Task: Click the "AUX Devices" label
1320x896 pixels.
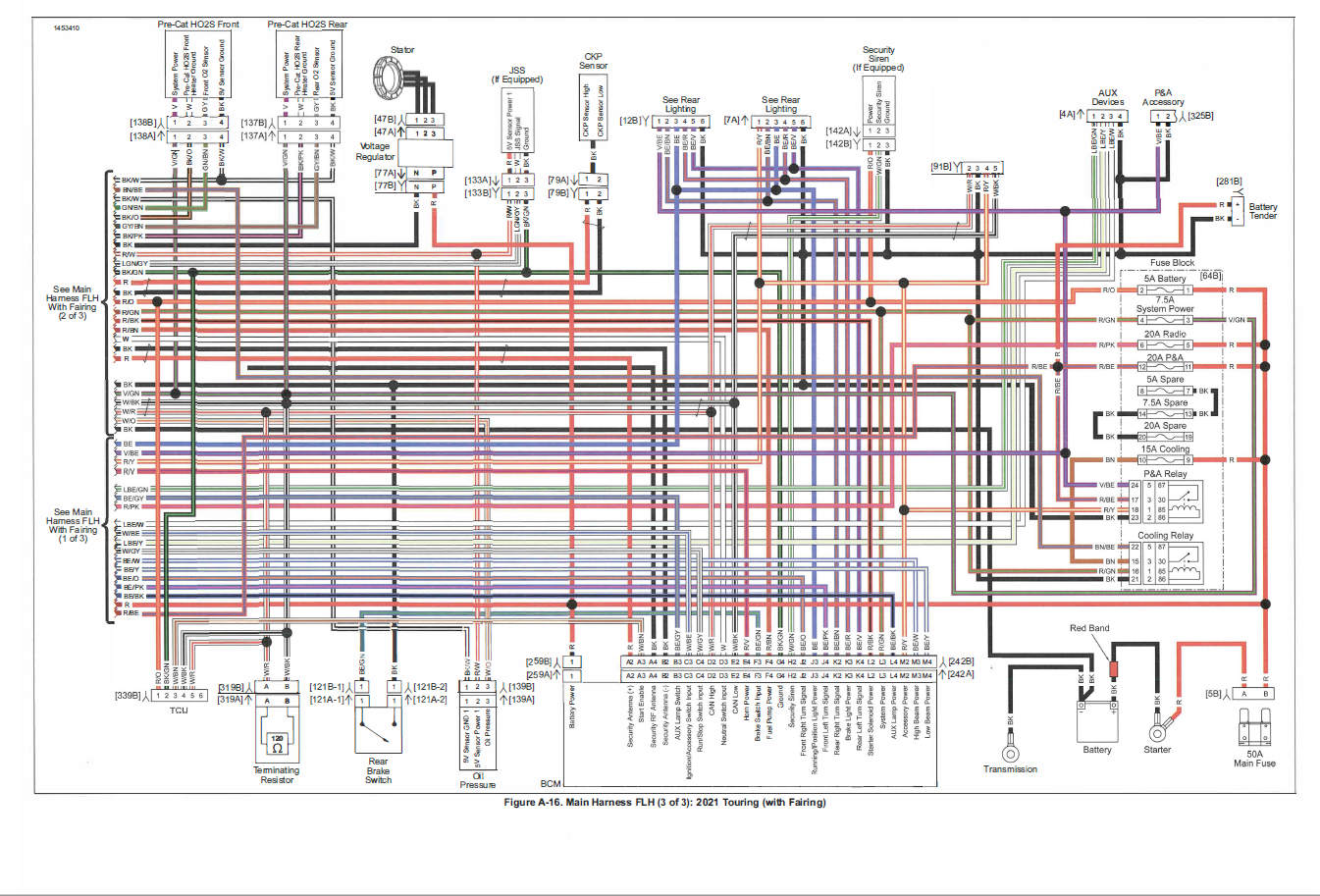Action: pos(1108,97)
